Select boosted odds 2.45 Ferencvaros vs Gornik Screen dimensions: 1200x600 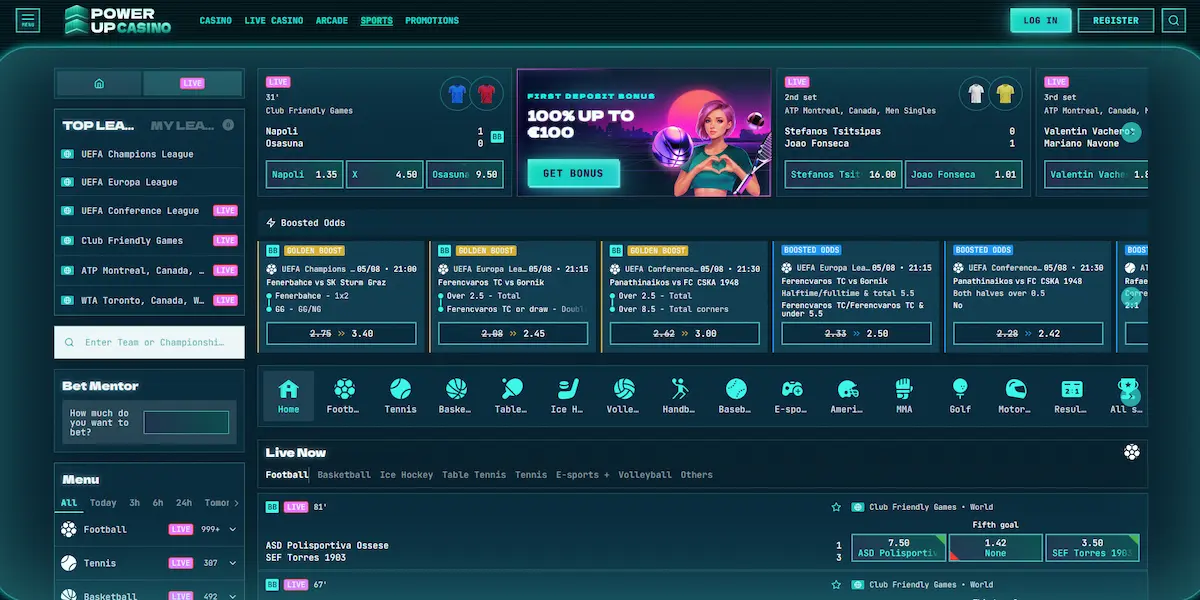coord(513,333)
